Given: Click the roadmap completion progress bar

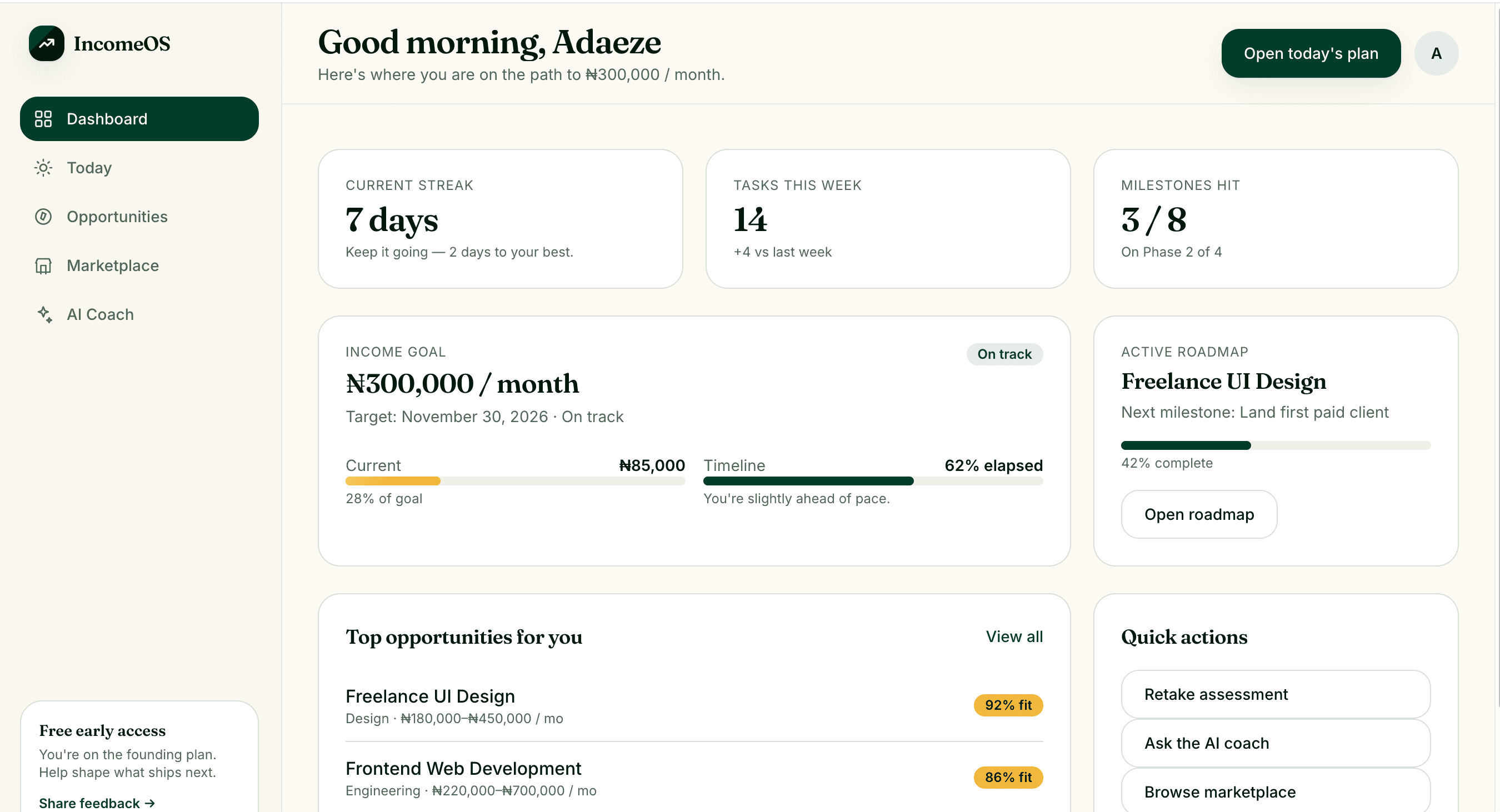Looking at the screenshot, I should tap(1275, 446).
